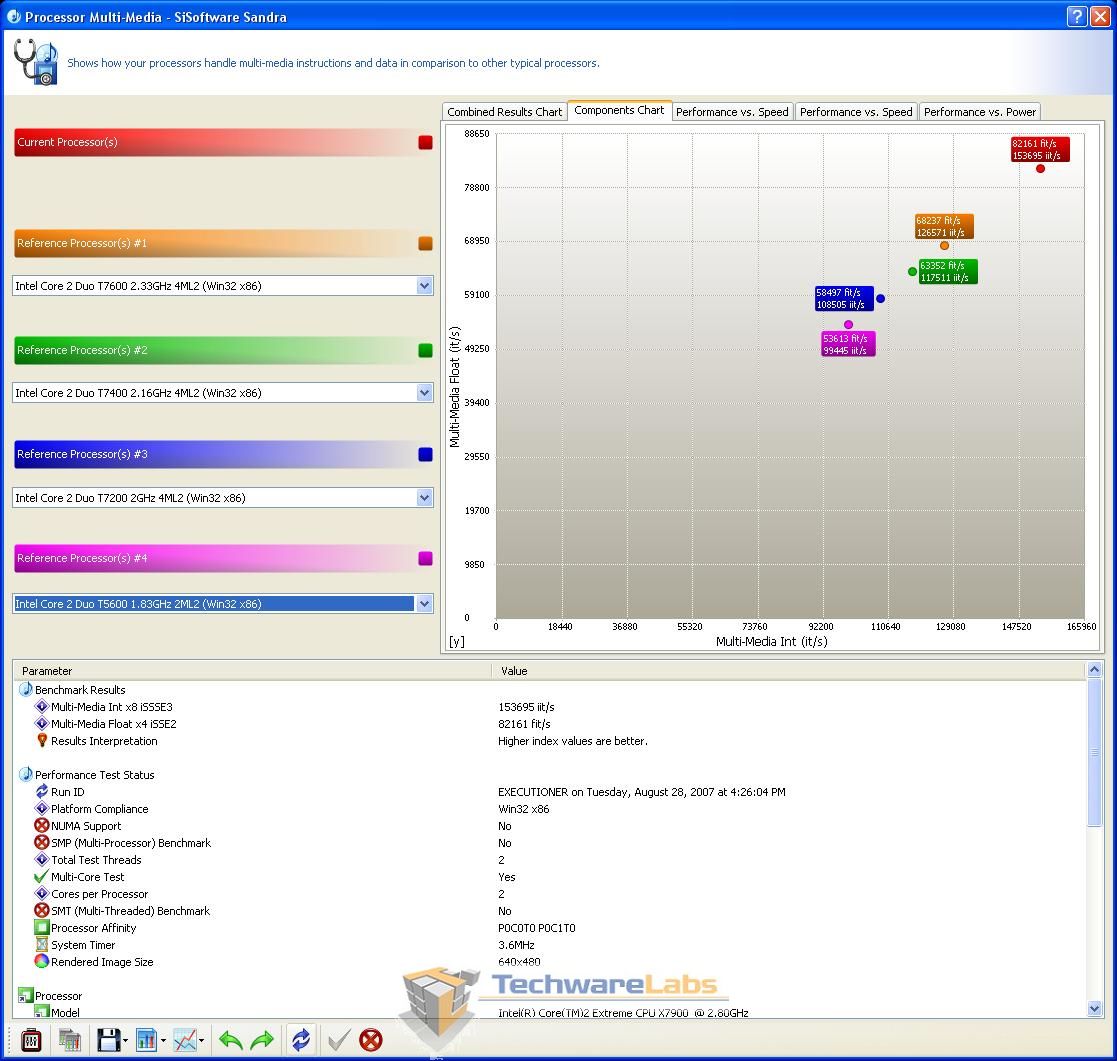Screen dimensions: 1117x1061
Task: Click the bar chart icon in toolbar
Action: click(x=146, y=1040)
